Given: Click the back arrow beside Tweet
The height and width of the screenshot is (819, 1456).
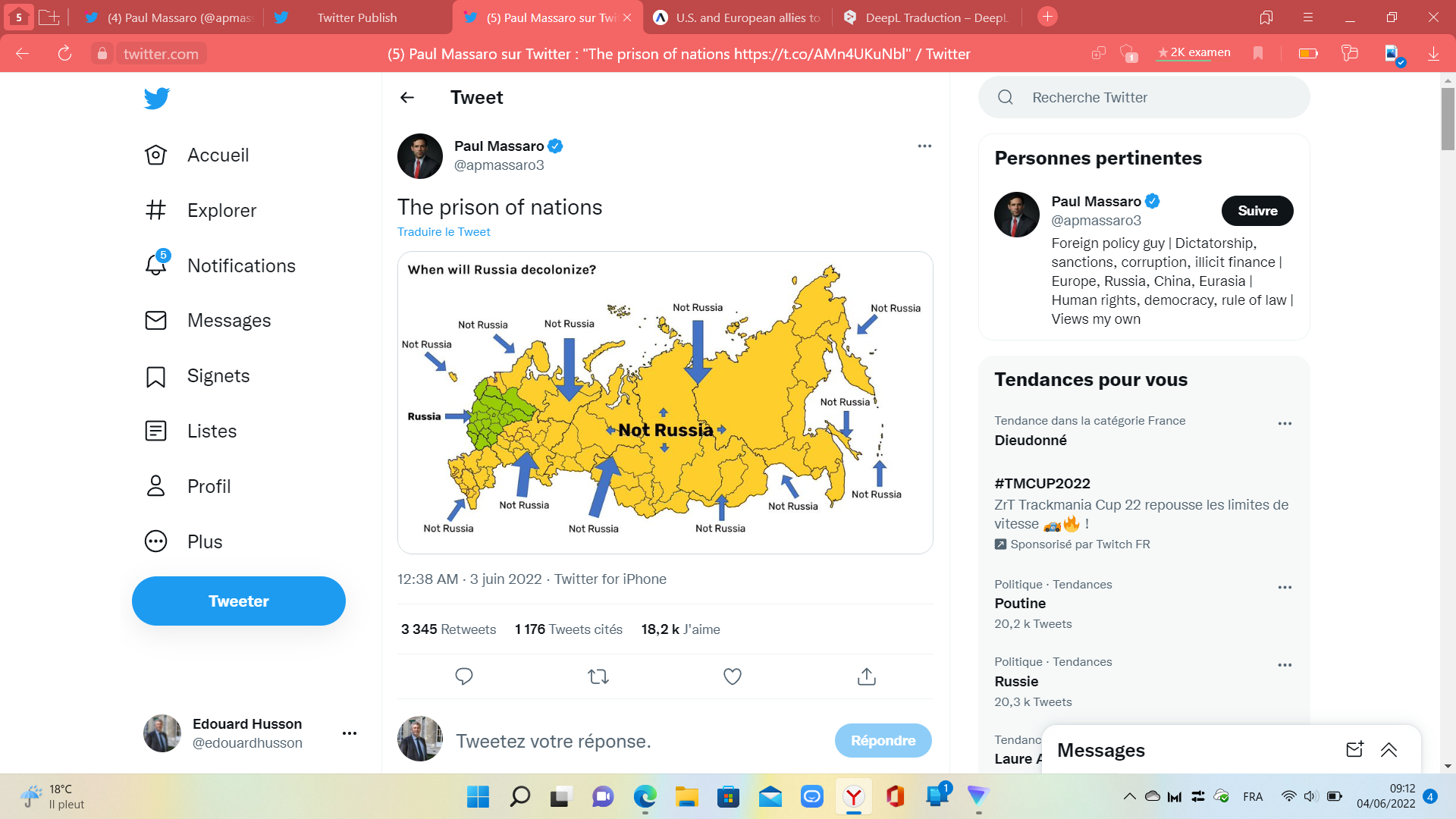Looking at the screenshot, I should (x=407, y=97).
